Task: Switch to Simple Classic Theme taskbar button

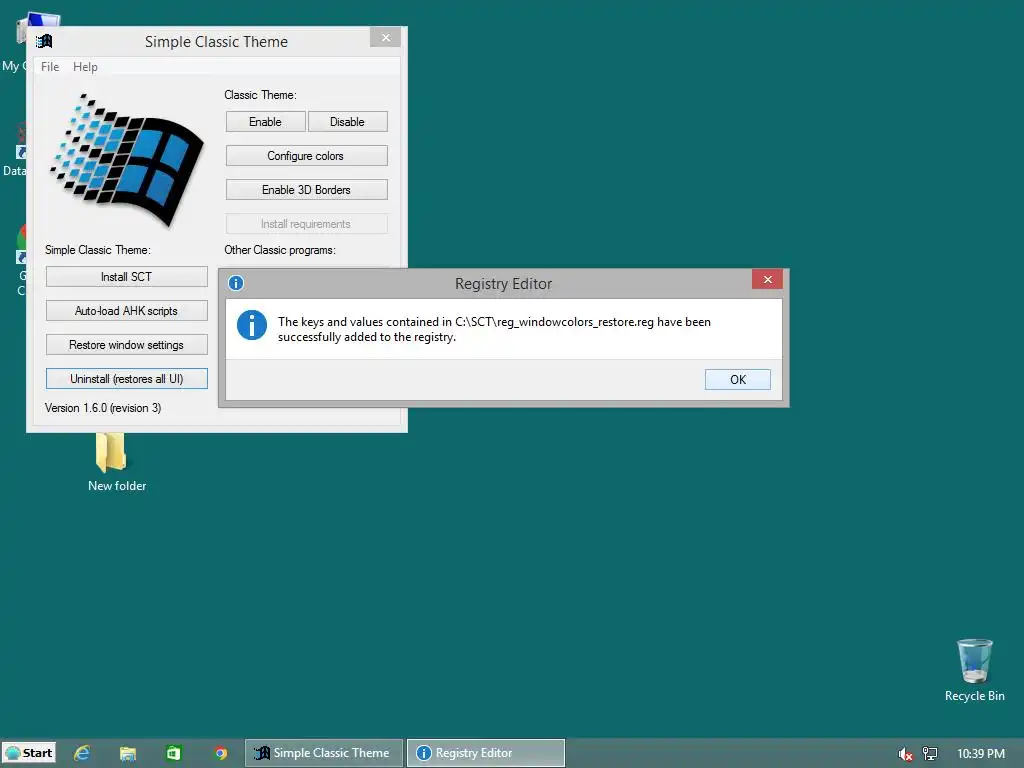Action: coord(324,753)
